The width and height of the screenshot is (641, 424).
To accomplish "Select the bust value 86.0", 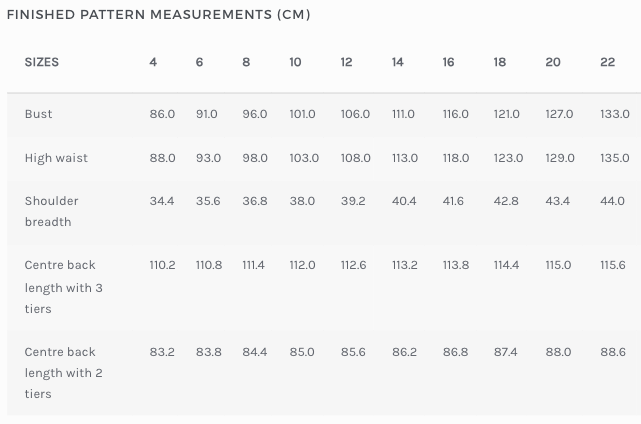I will tap(162, 114).
